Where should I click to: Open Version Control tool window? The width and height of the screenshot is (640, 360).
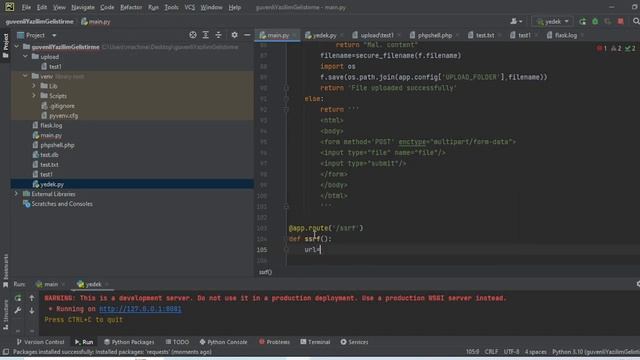(40, 342)
